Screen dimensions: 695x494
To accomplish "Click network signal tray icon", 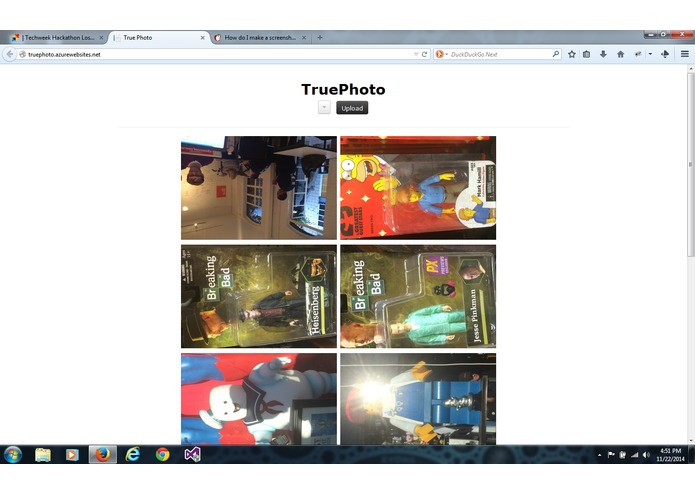I will tap(634, 455).
